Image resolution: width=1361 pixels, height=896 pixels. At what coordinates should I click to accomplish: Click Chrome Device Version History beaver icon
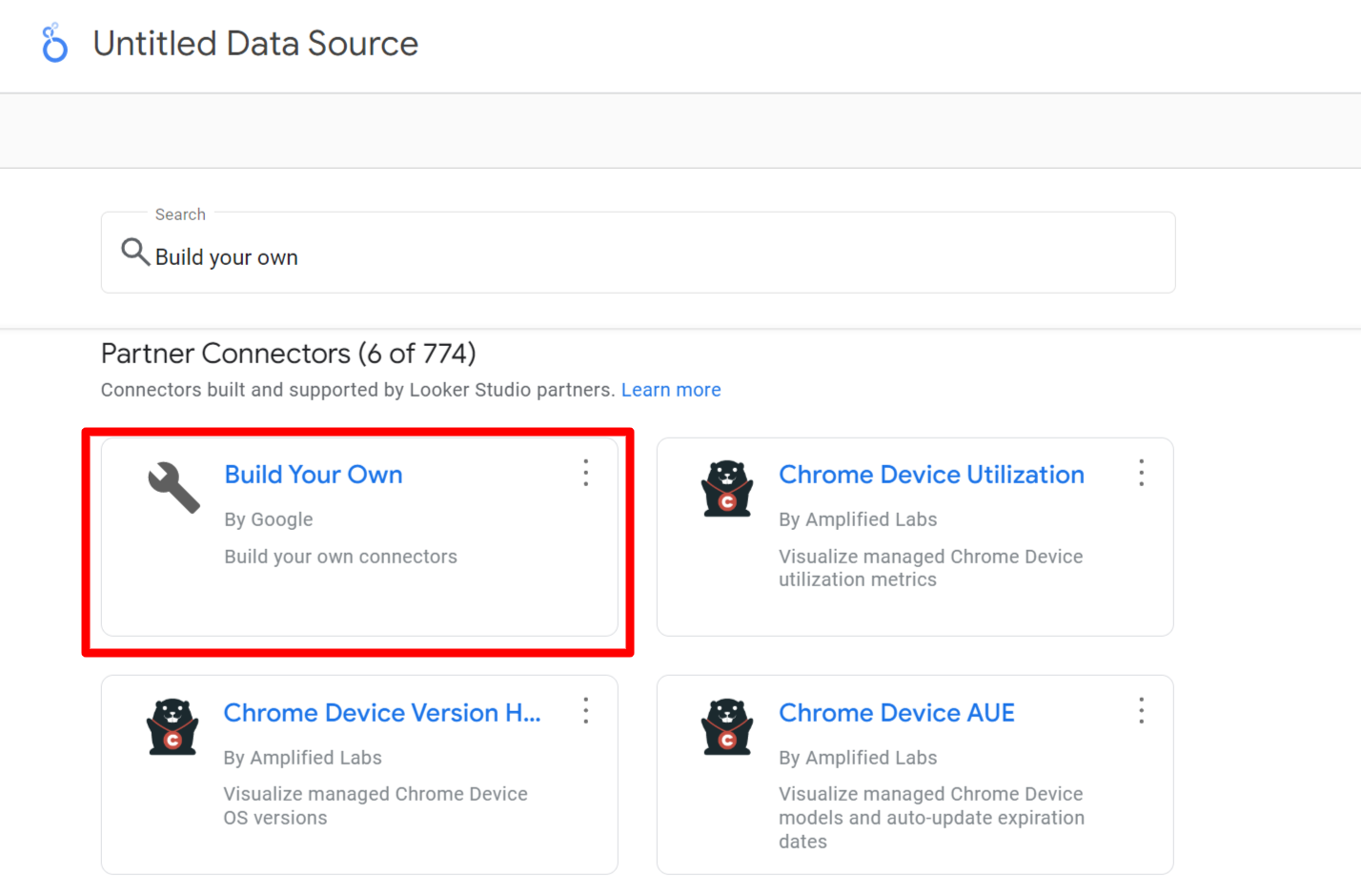173,727
